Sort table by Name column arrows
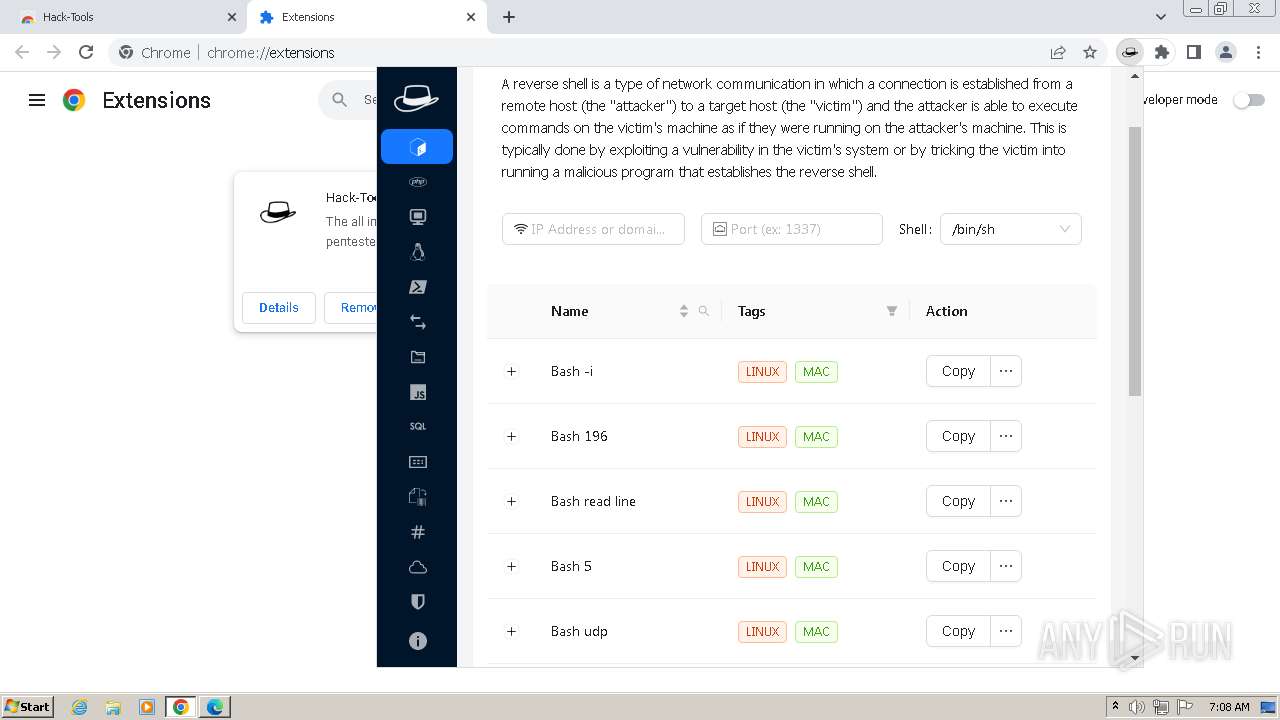Screen dimensions: 1280x720 pos(684,311)
